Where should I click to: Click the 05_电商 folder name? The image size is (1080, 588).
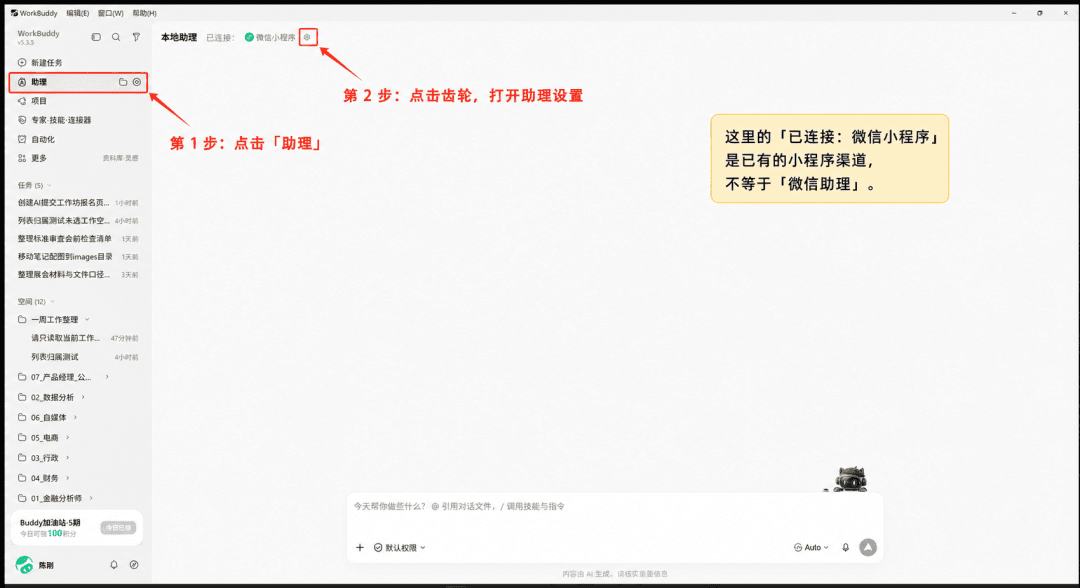(x=45, y=437)
